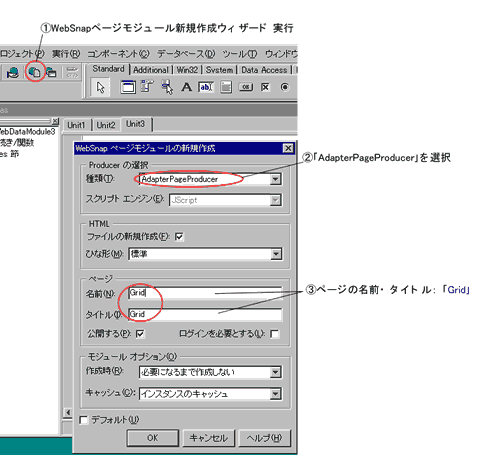Screen dimensions: 490x455
Task: Open the スクリプト エンジン JScript dropdown
Action: click(275, 200)
